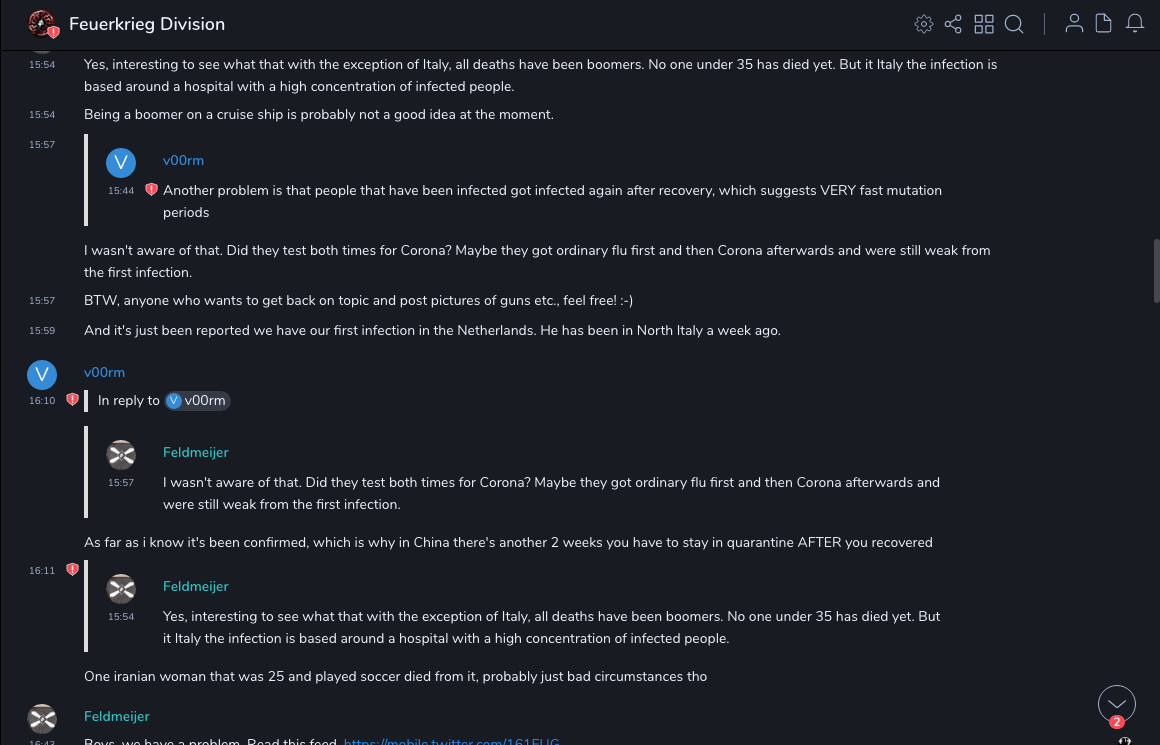Click the 15:59 message timestamp
Viewport: 1160px width, 745px height.
[42, 331]
